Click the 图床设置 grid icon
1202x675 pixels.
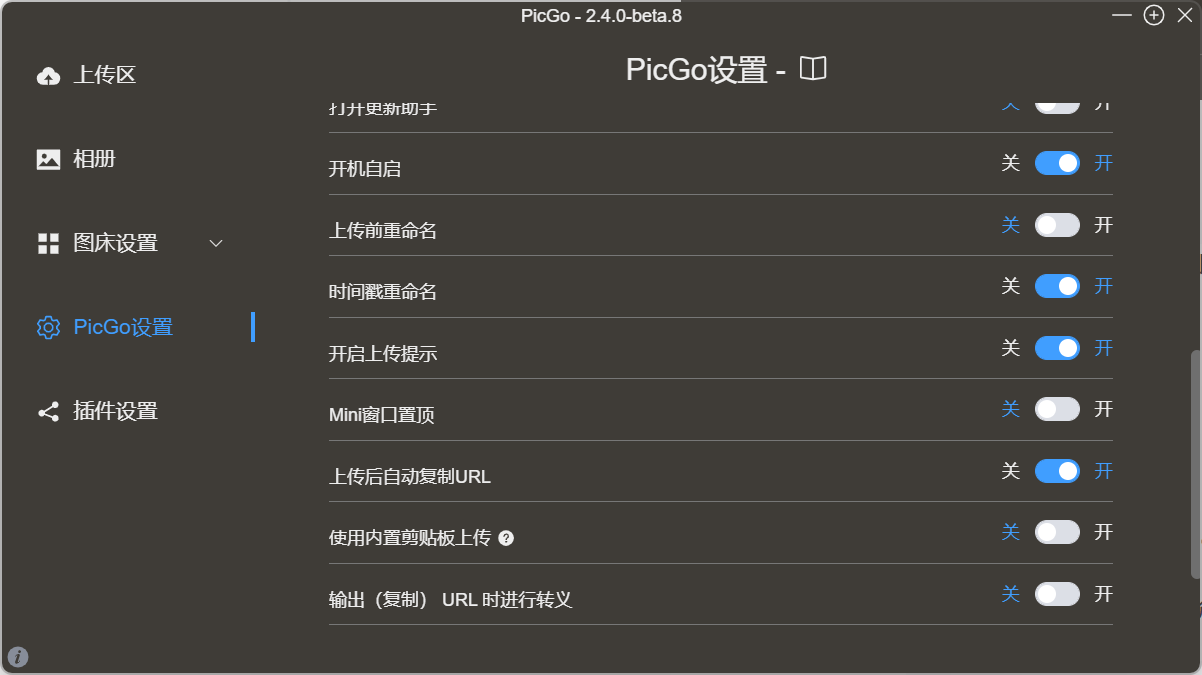click(x=48, y=243)
